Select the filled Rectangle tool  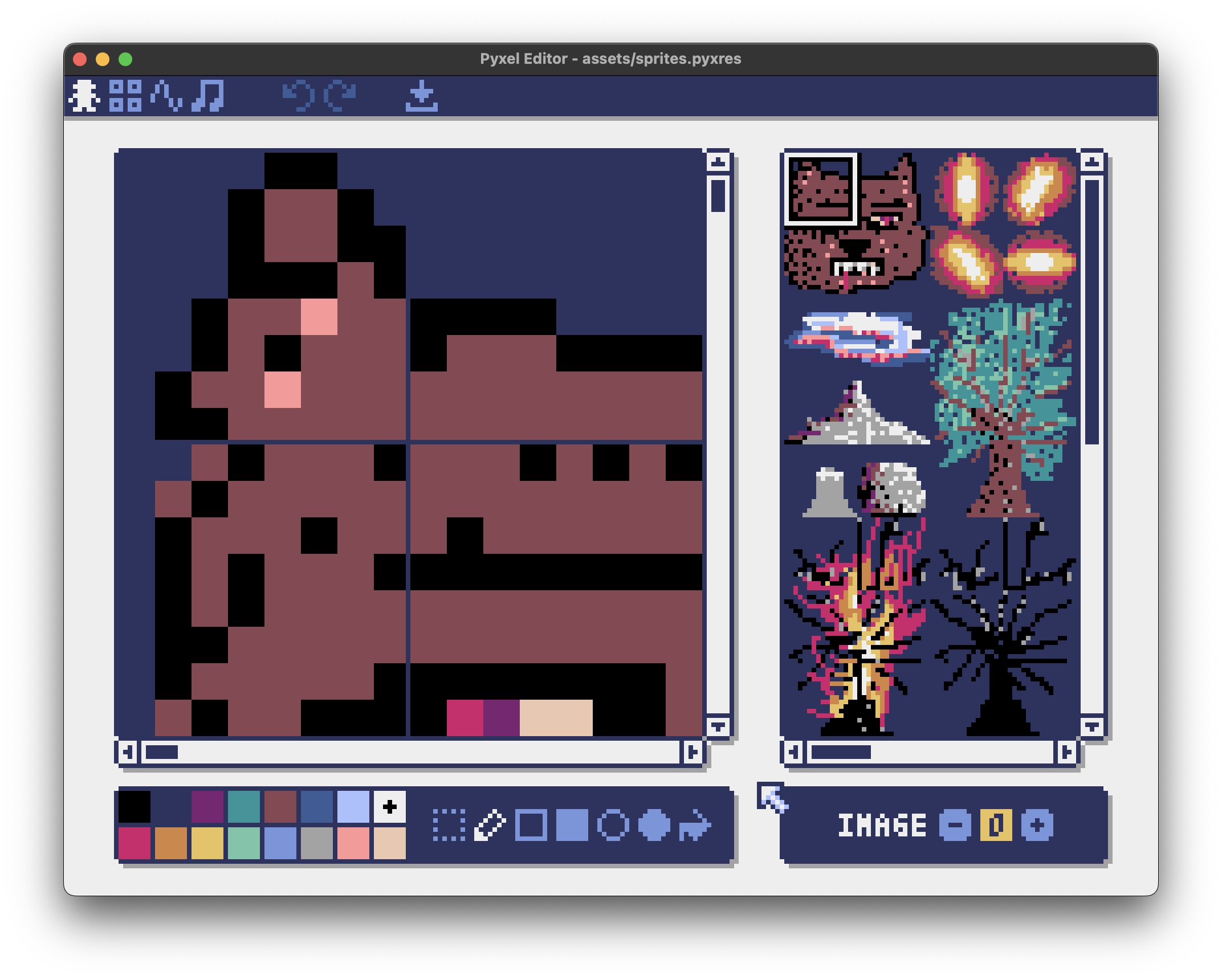[x=572, y=824]
